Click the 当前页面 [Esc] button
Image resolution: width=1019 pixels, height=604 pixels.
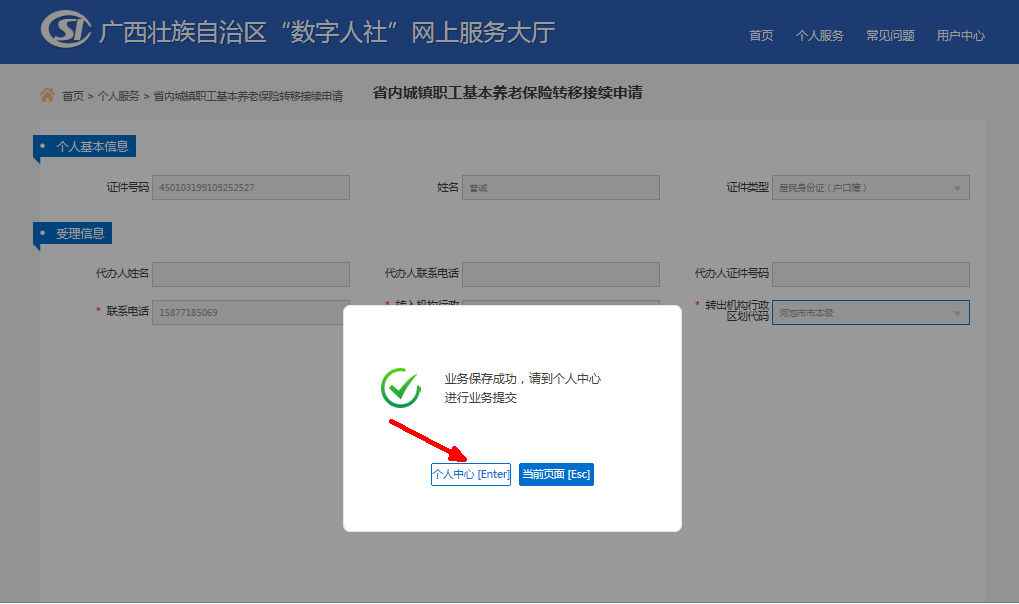[x=556, y=474]
